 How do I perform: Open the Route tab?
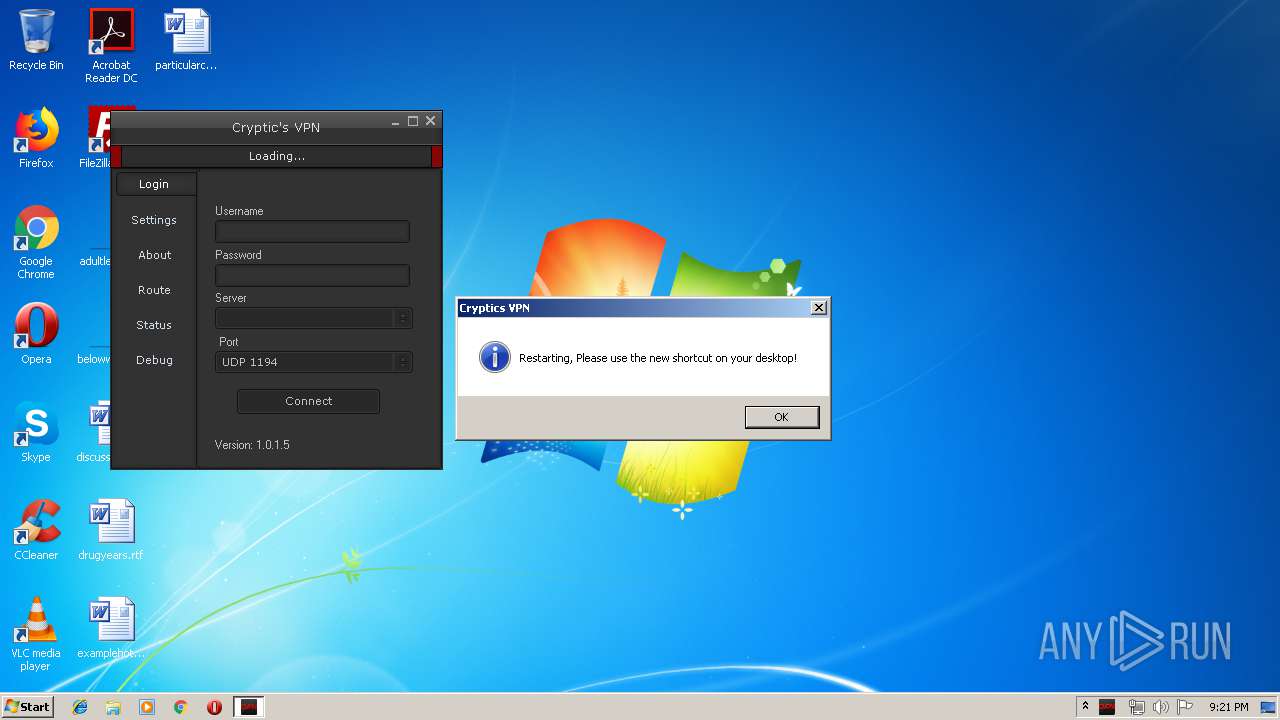[154, 290]
